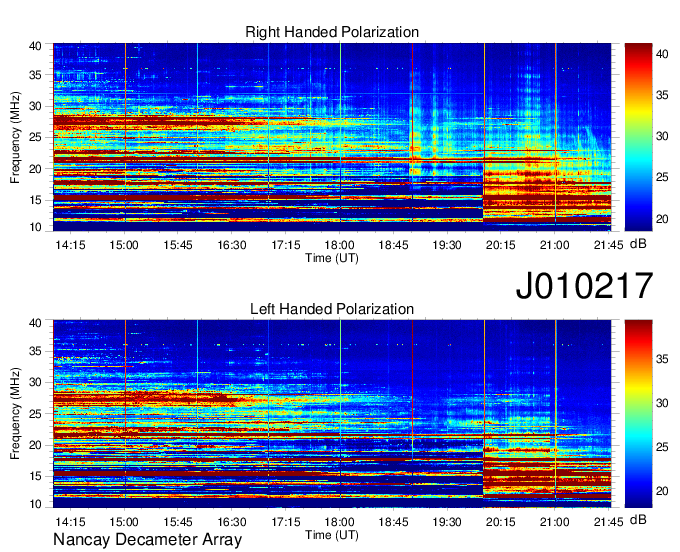Click the lower plot's 40 MHz tick

(35, 323)
